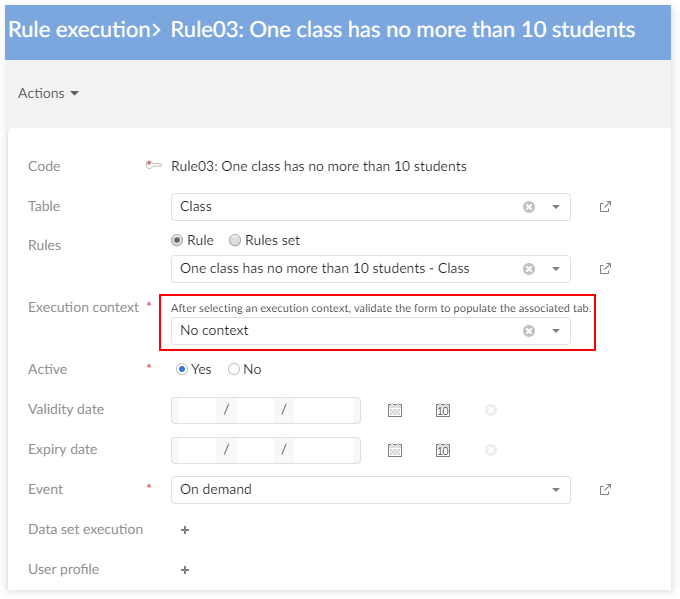Set Active to Yes

point(182,369)
